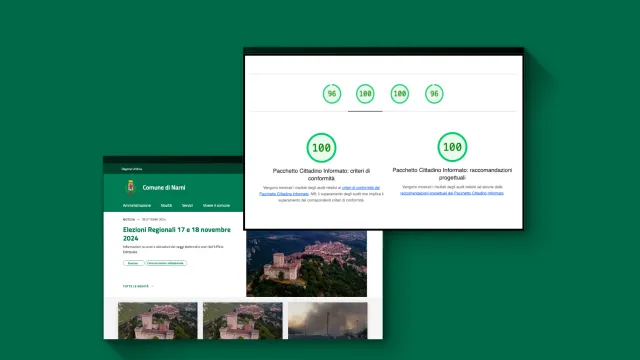The image size is (640, 360).
Task: Open the smoky sky news card thumbnail
Action: pyautogui.click(x=328, y=320)
